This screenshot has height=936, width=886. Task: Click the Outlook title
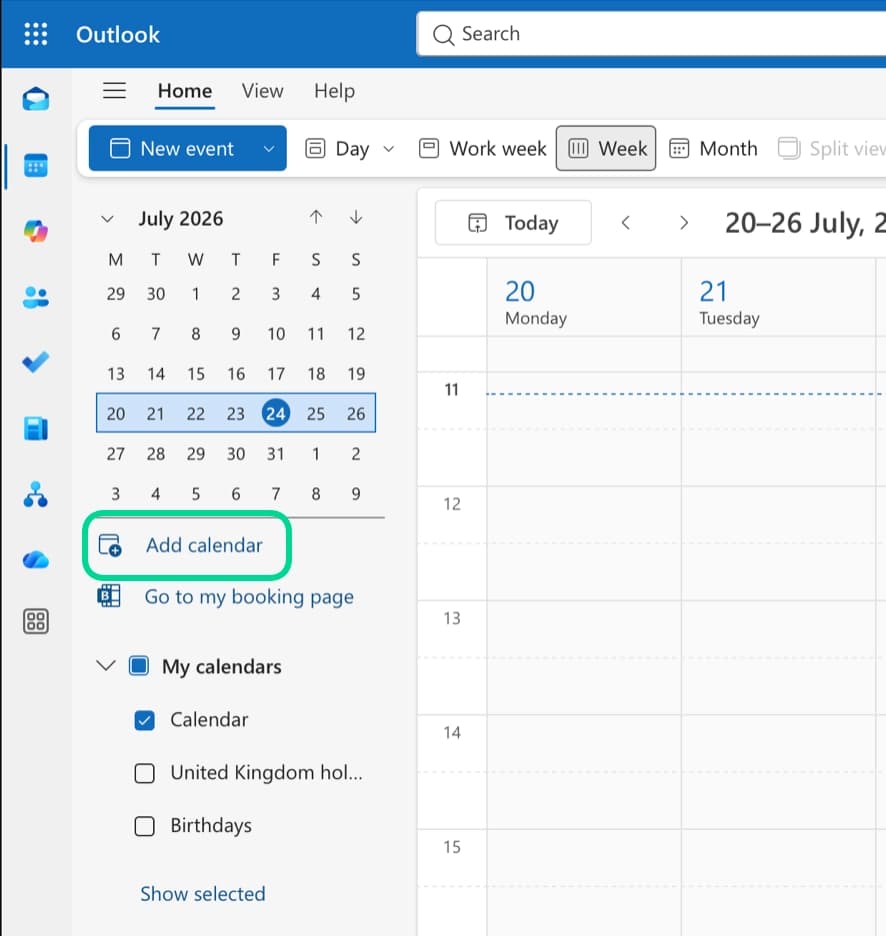pyautogui.click(x=118, y=35)
